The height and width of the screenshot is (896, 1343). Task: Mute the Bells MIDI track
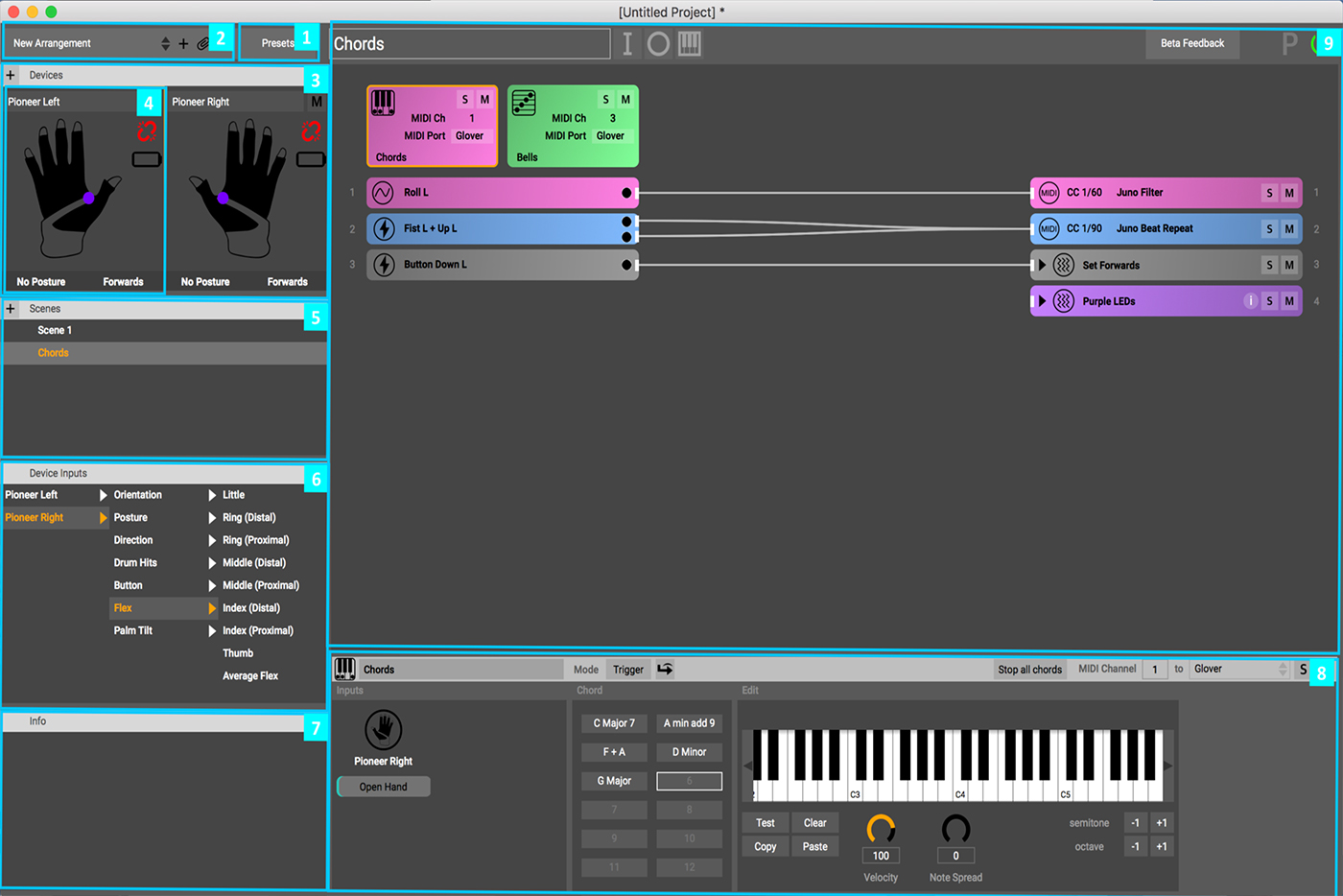[624, 99]
